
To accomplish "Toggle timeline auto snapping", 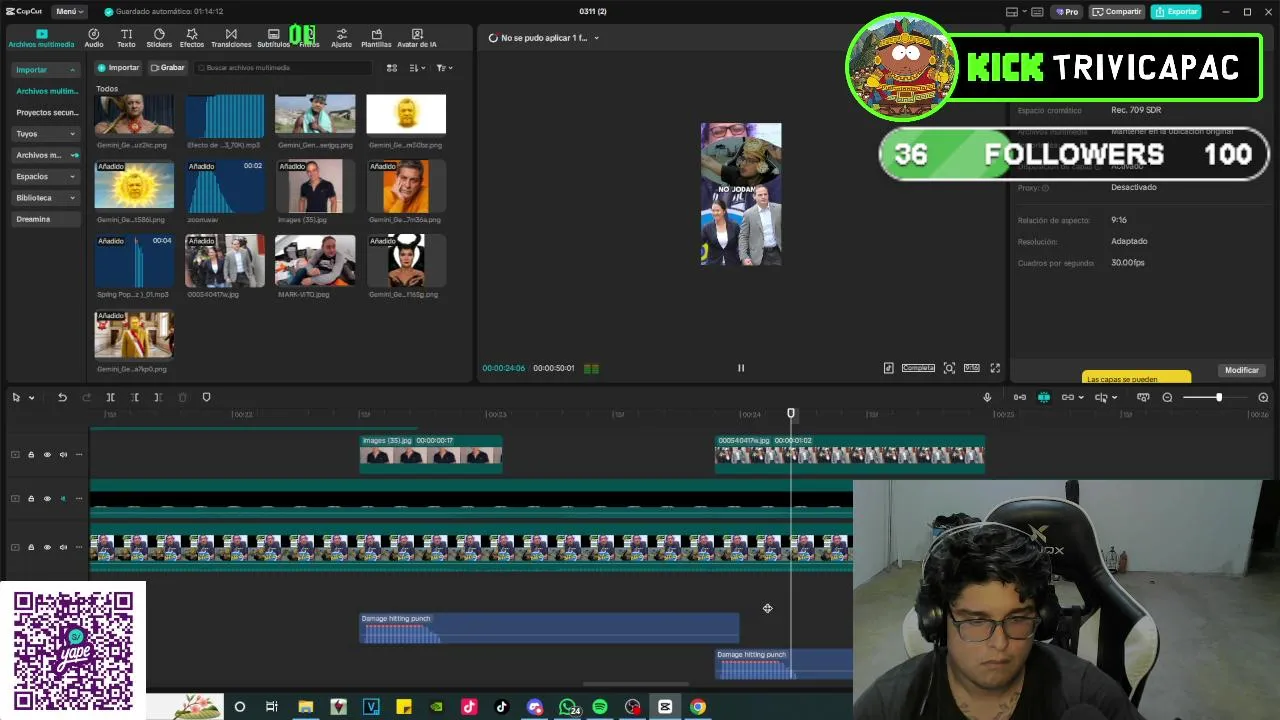I will 1044,398.
